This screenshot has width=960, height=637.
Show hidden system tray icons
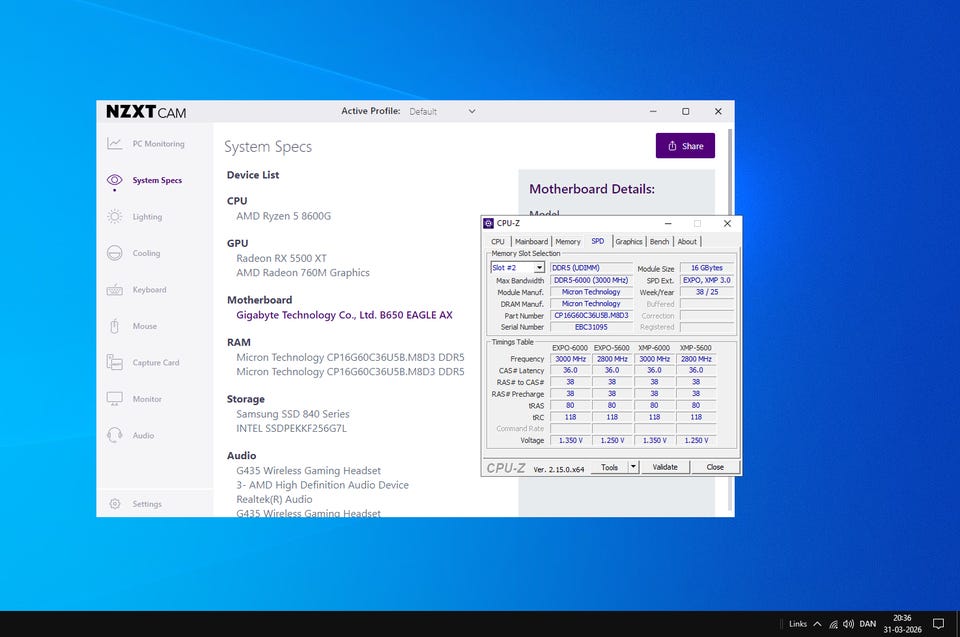coord(817,624)
